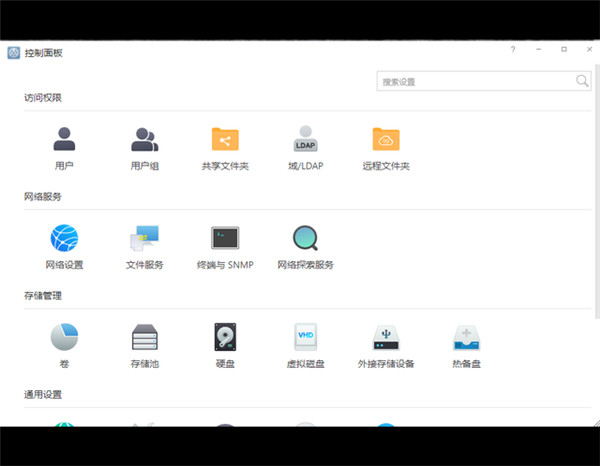Open the 硬盘 hard disk icon
This screenshot has height=466, width=600.
pyautogui.click(x=225, y=336)
